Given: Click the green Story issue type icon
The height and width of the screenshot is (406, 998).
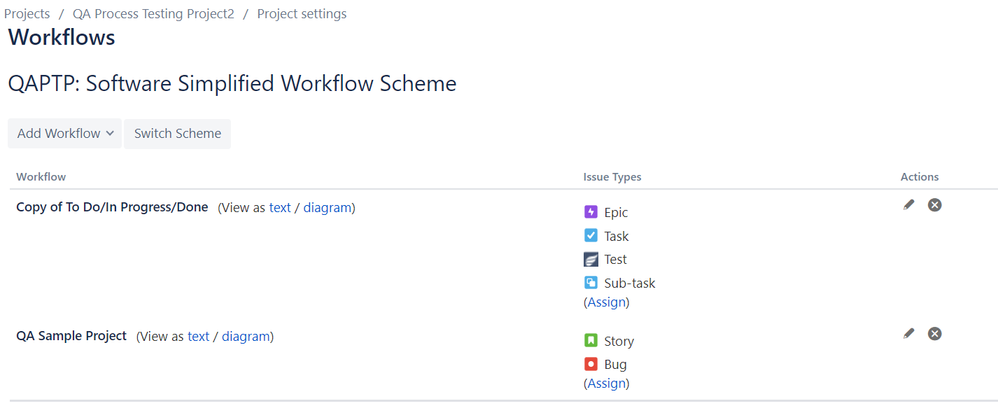Looking at the screenshot, I should [591, 341].
